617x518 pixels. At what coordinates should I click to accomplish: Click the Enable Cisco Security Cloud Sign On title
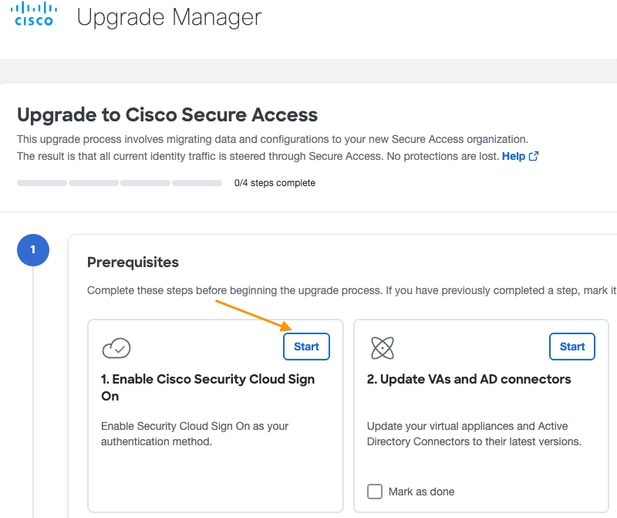coord(208,387)
